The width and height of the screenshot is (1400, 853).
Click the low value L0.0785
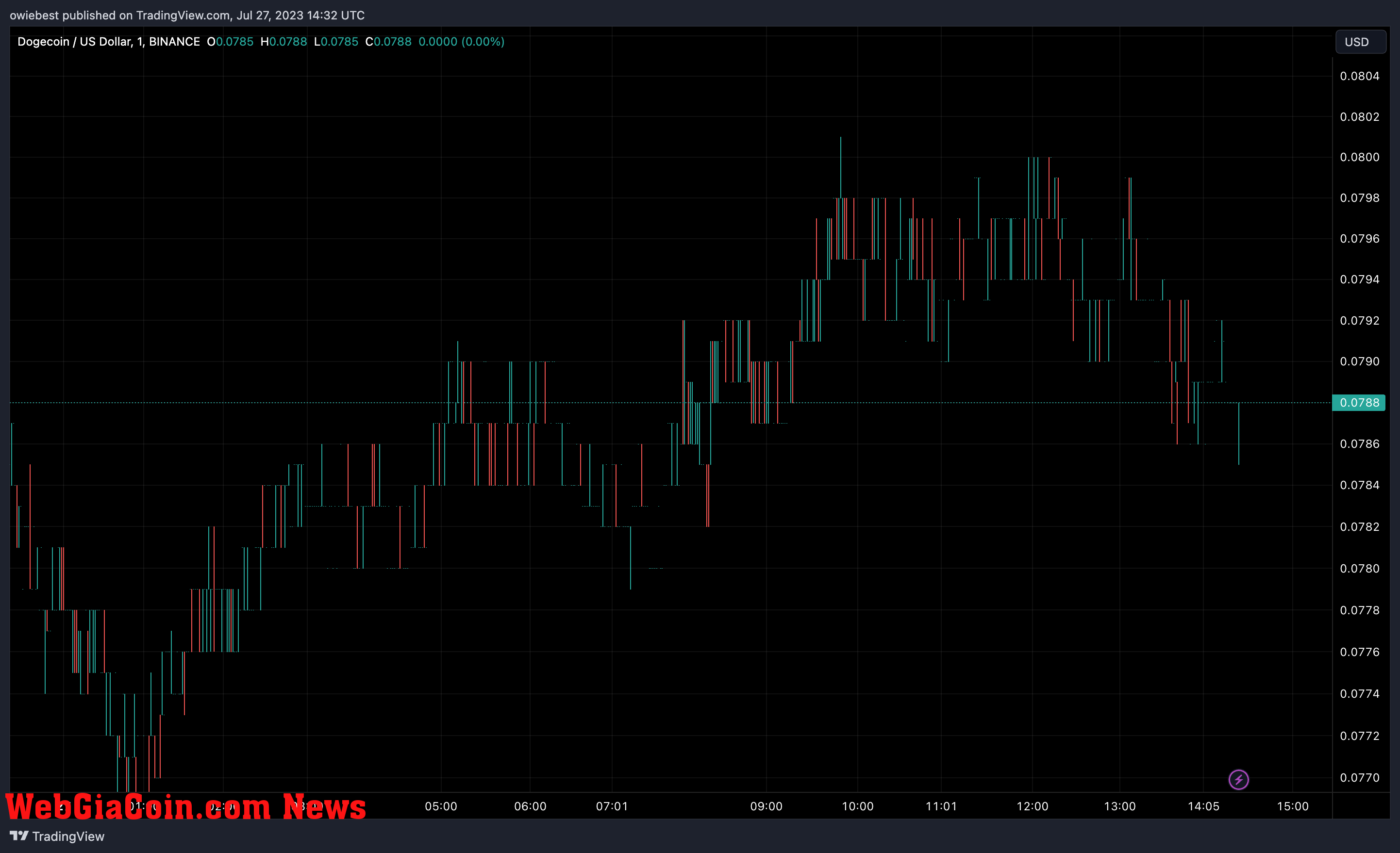coord(336,41)
